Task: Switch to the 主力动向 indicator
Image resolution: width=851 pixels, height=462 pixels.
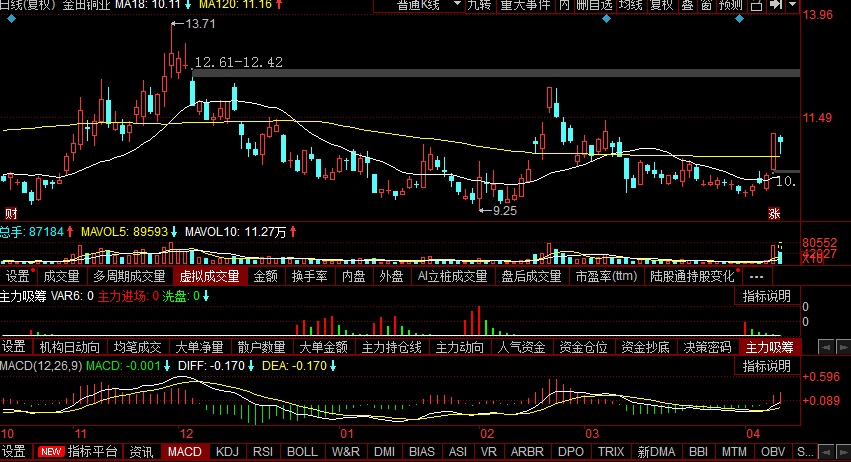Action: [x=459, y=347]
